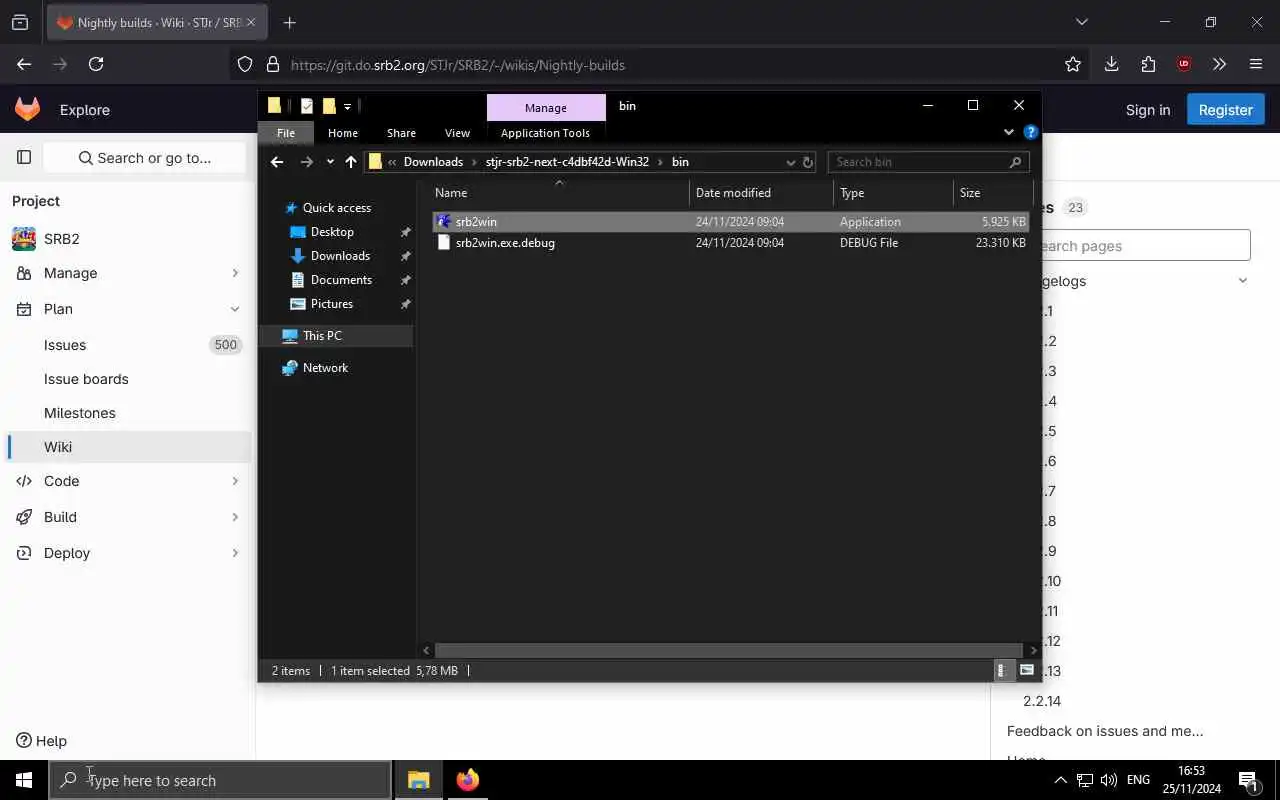Image resolution: width=1280 pixels, height=800 pixels.
Task: Click the network tray icon
Action: tap(1084, 780)
